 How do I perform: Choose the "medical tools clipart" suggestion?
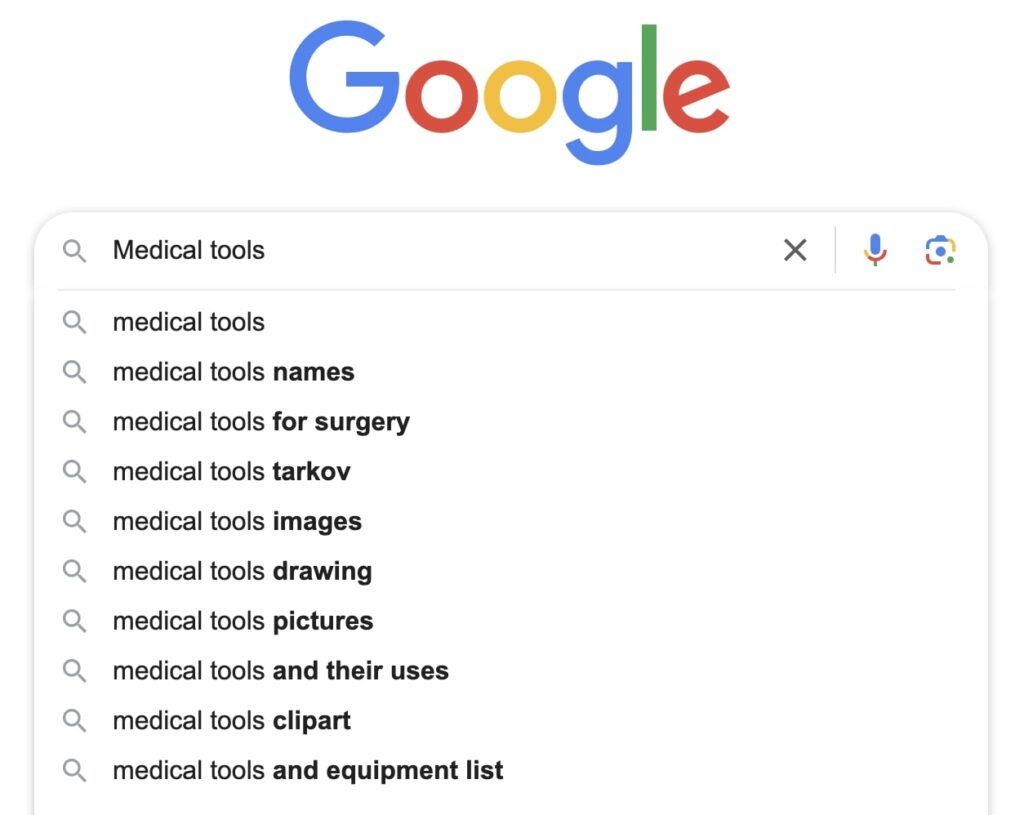pos(231,720)
